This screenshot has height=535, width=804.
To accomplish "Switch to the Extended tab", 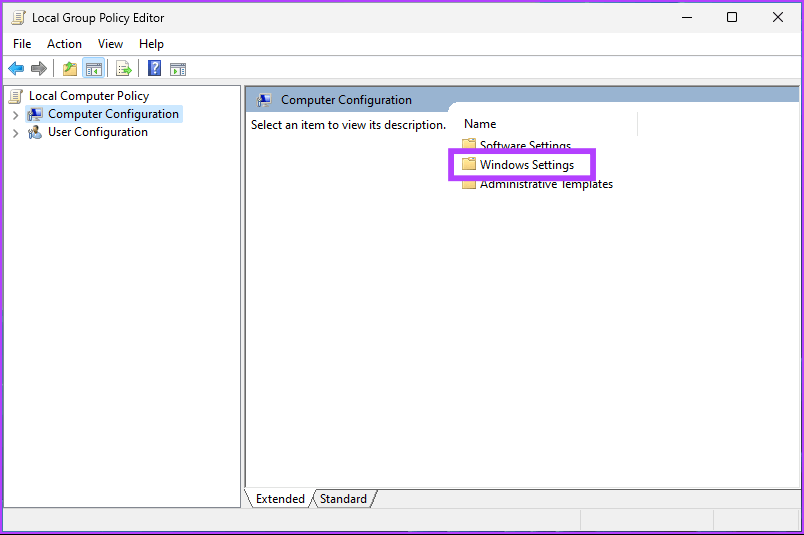I will tap(280, 499).
